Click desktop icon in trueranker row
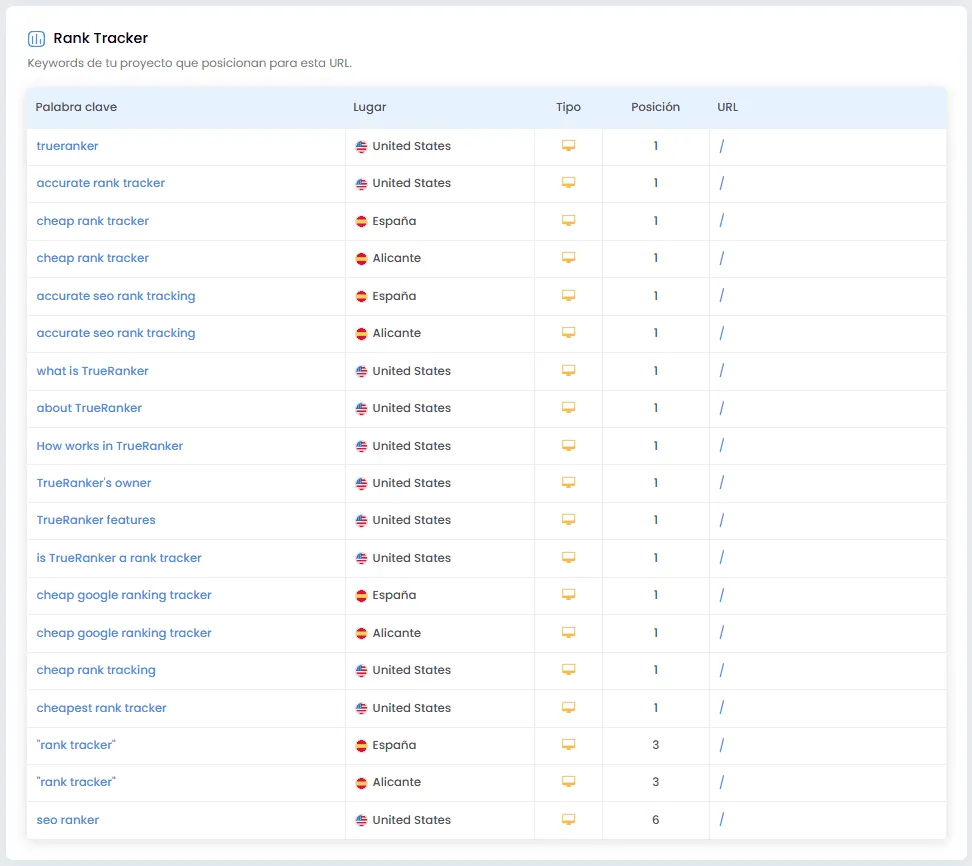Viewport: 972px width, 866px height. (x=568, y=146)
